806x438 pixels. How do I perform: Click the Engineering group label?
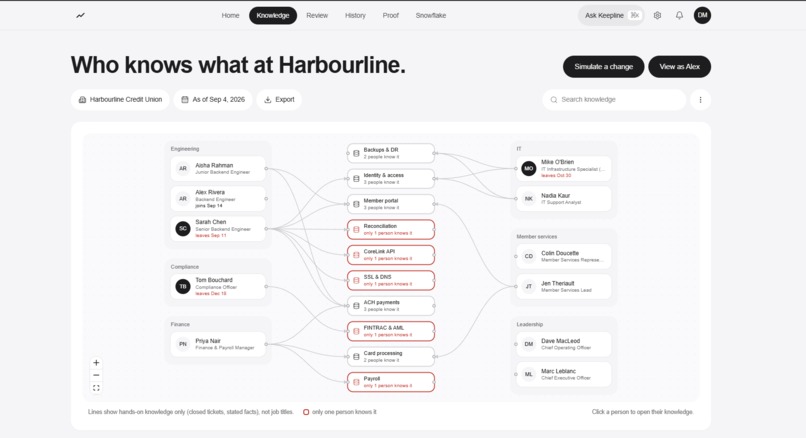(185, 149)
